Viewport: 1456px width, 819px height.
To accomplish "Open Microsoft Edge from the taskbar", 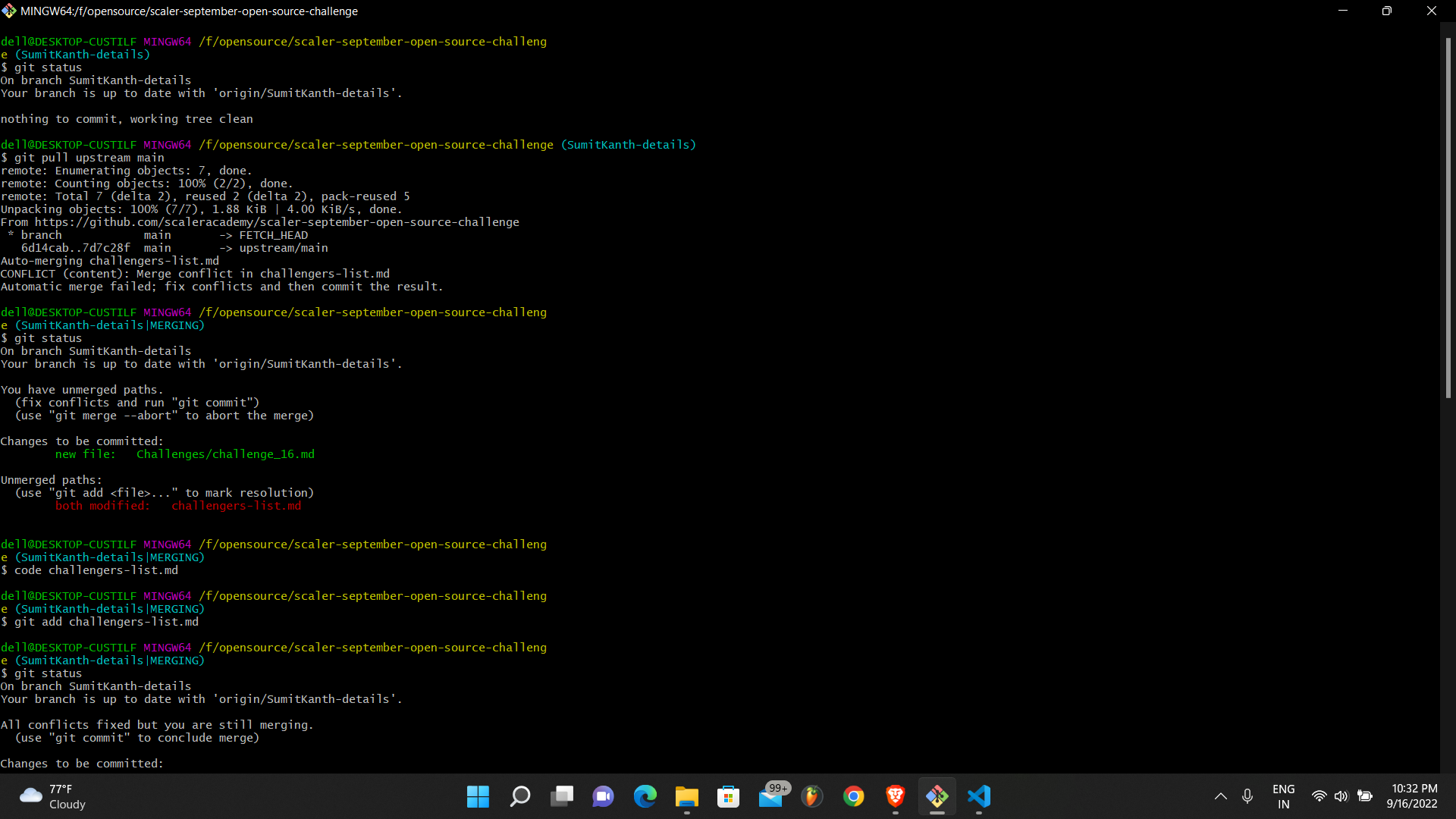I will pyautogui.click(x=645, y=797).
